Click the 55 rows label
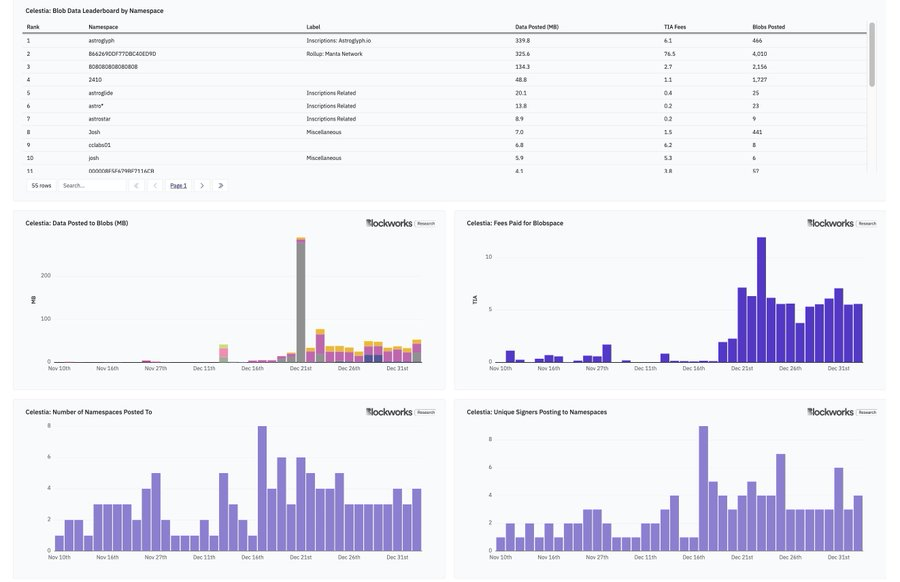Screen dimensions: 900x582 pos(41,185)
